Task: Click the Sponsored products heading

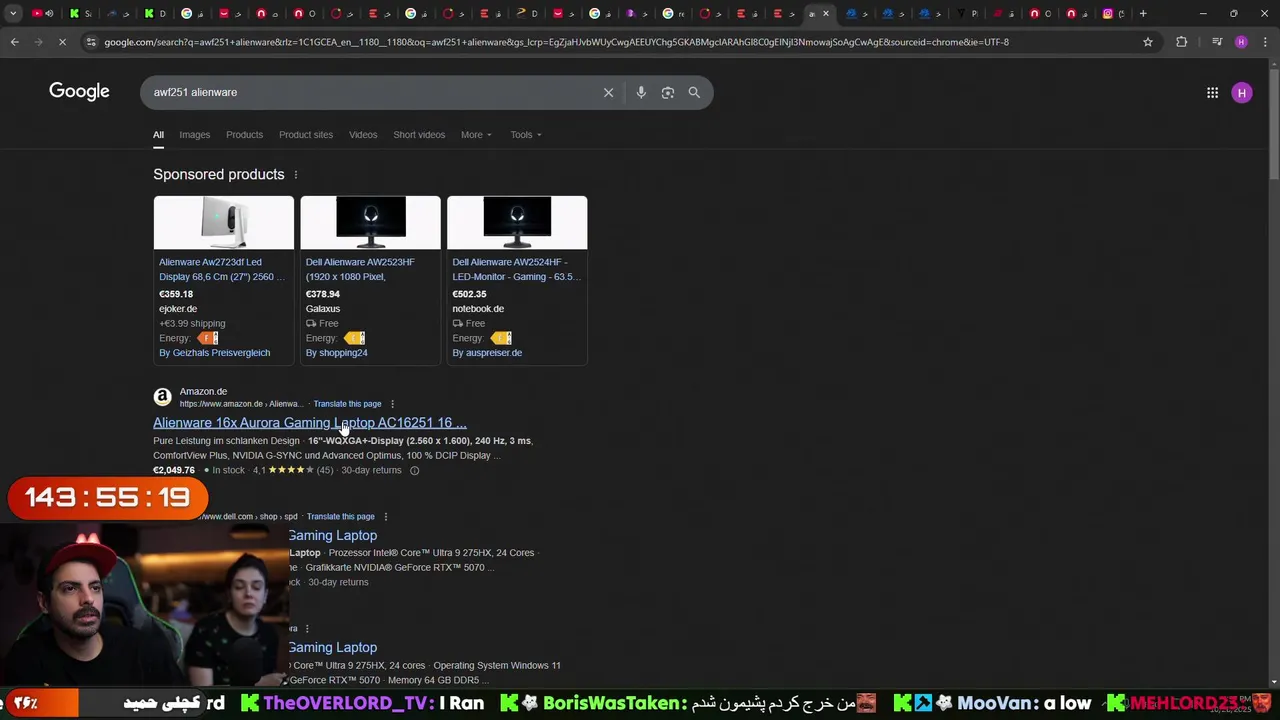Action: point(219,174)
